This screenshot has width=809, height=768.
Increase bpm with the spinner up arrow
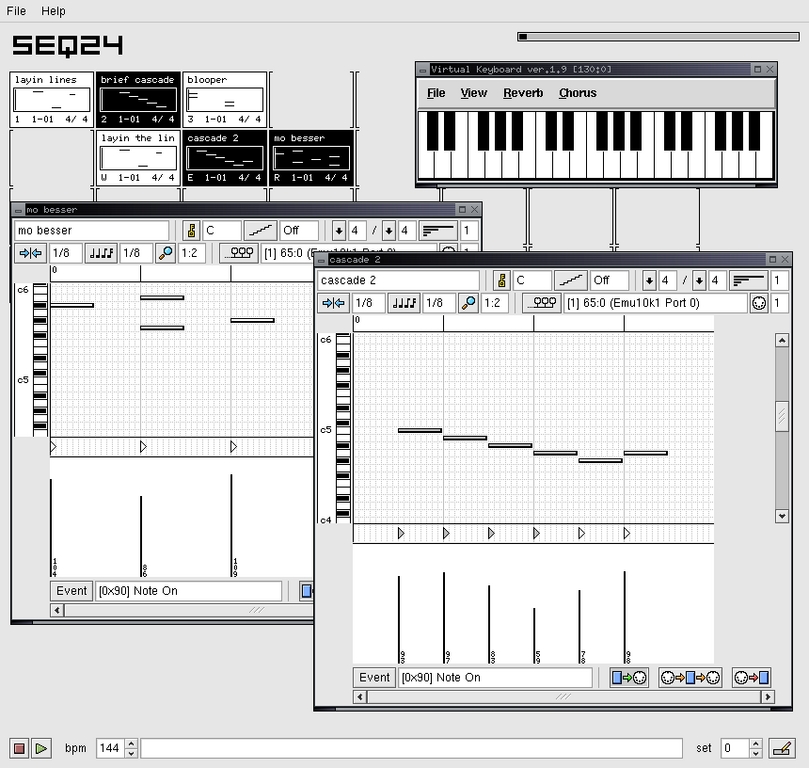[x=131, y=743]
